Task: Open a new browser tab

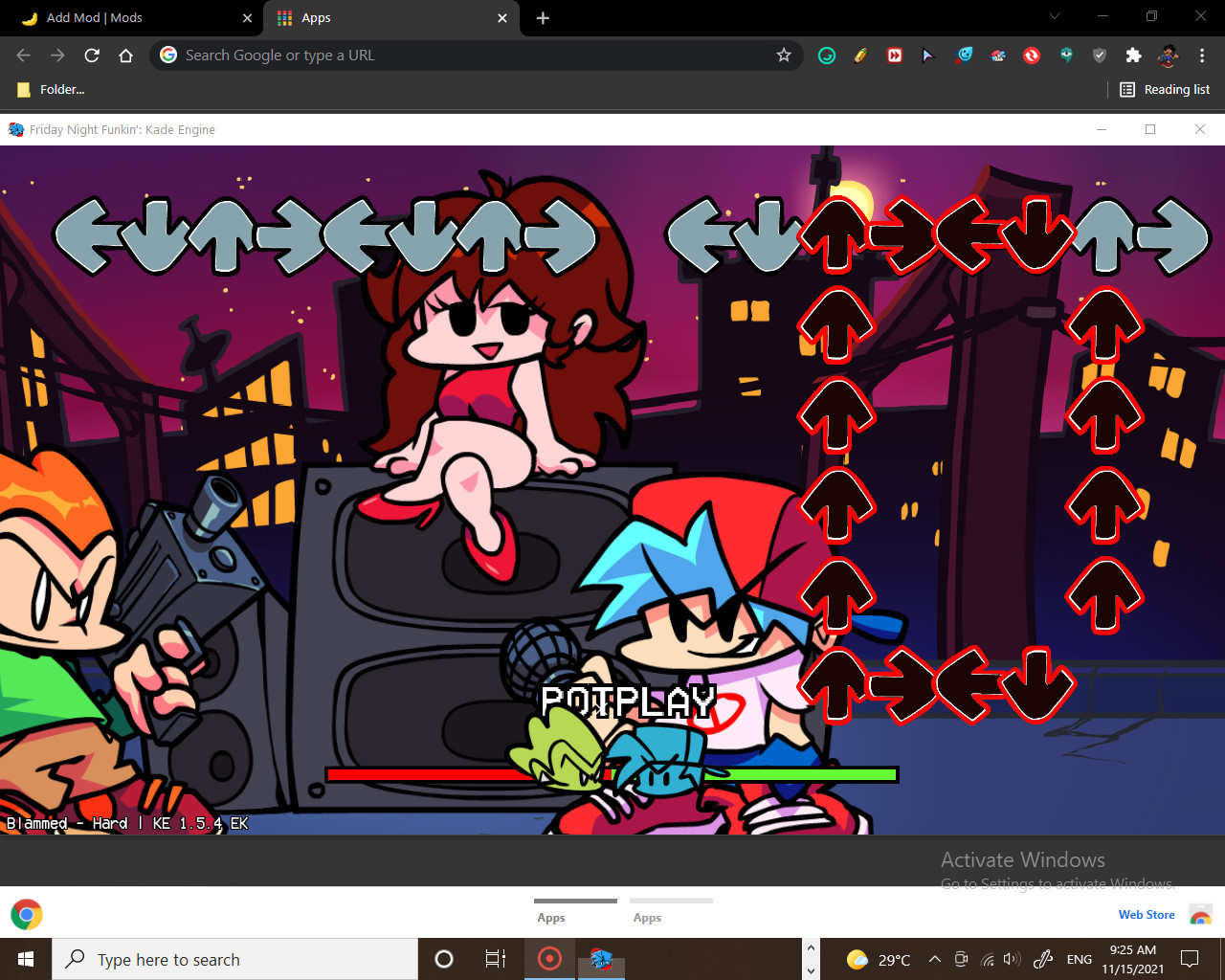Action: (x=543, y=18)
